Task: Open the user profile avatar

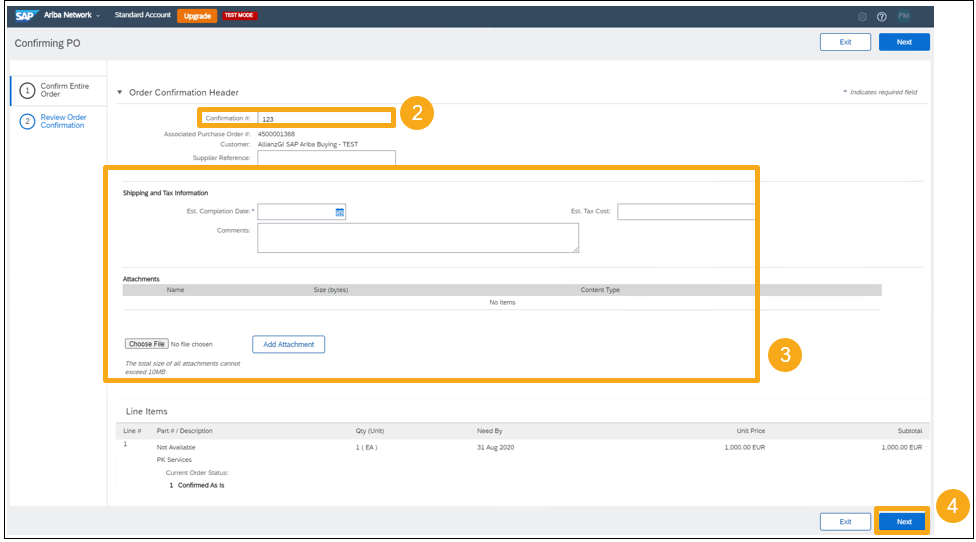Action: click(904, 16)
